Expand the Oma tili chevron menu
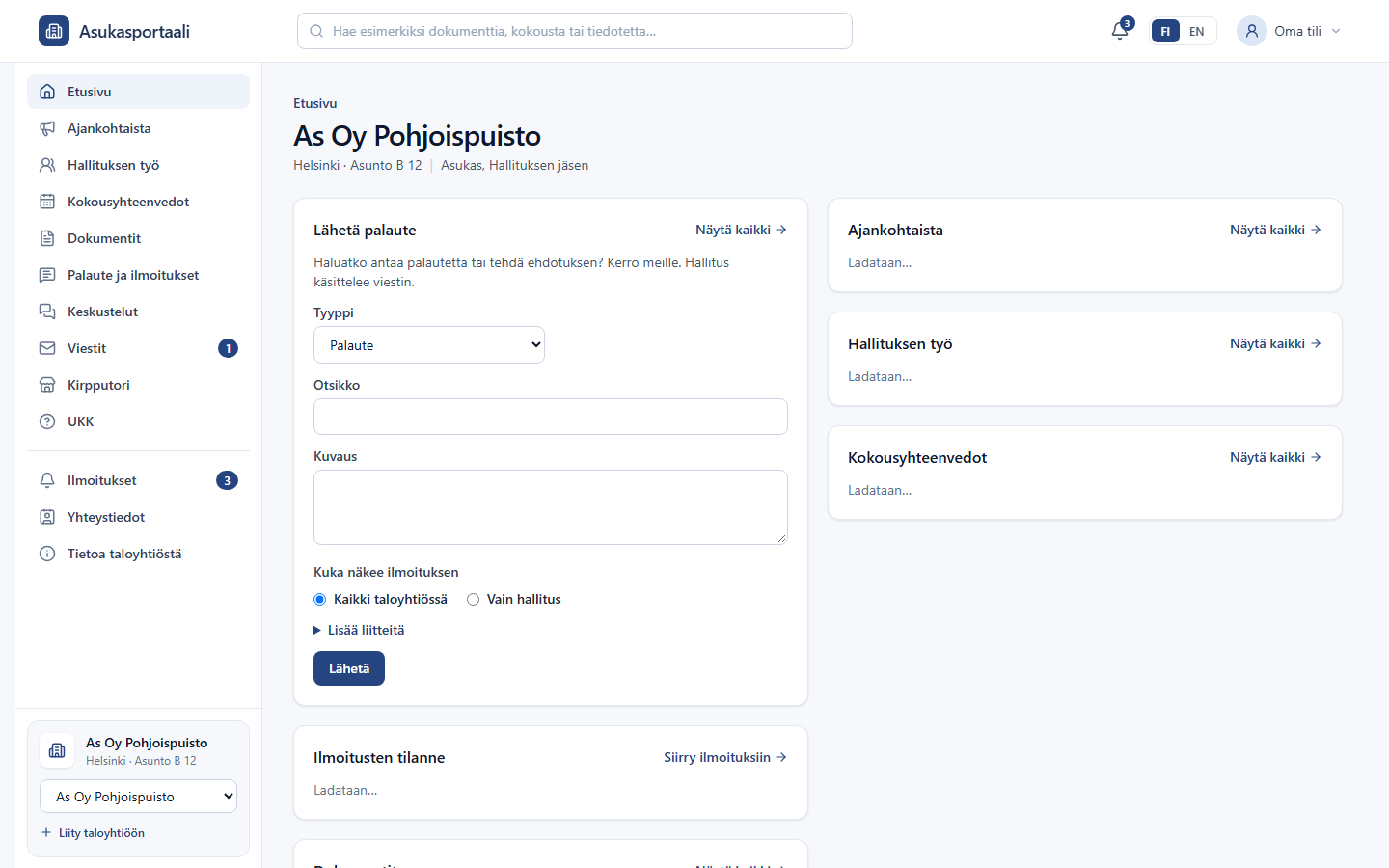1389x868 pixels. pos(1336,31)
